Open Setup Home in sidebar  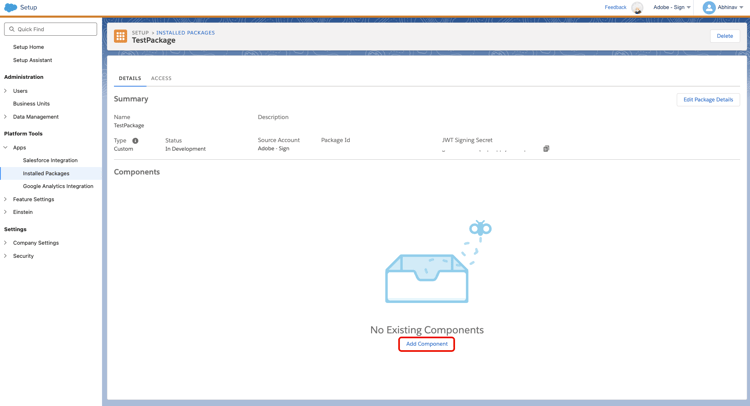(x=28, y=47)
